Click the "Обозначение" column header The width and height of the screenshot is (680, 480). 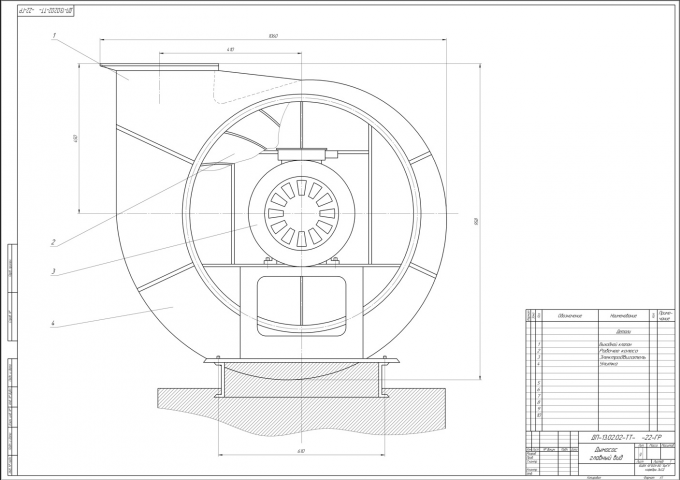point(570,316)
